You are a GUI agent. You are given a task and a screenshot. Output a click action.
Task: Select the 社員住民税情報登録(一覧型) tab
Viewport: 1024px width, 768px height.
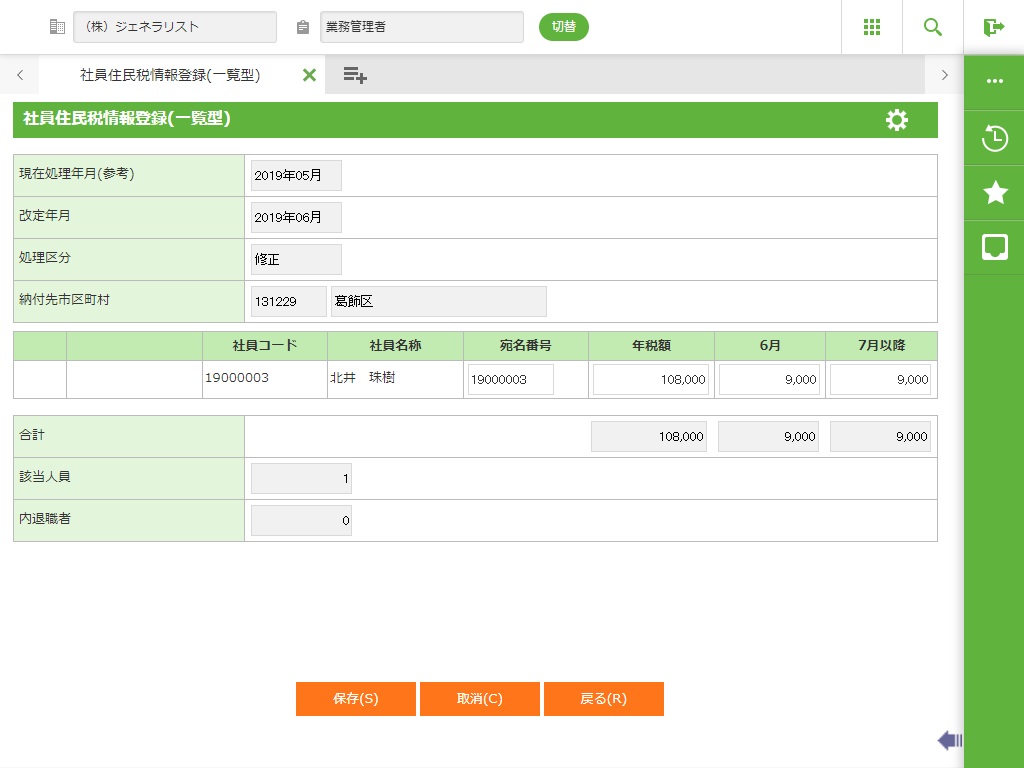170,75
